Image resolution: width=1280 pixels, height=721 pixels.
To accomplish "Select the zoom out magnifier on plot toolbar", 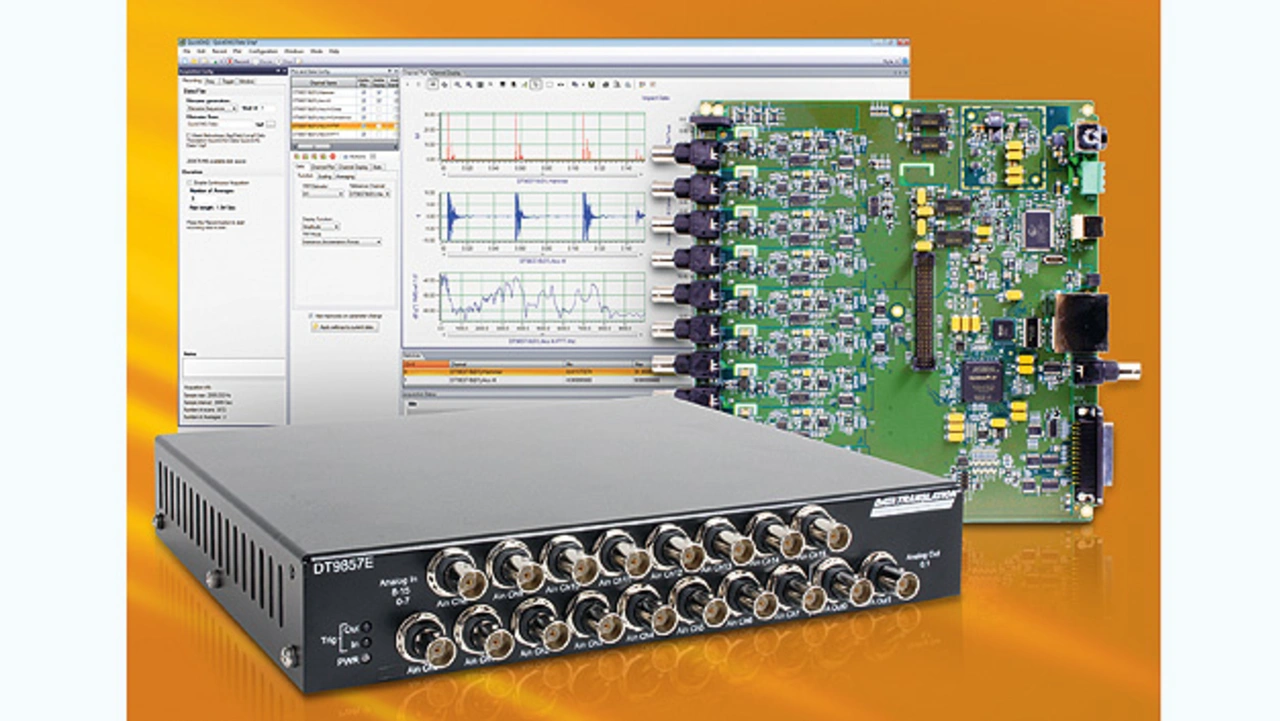I will pyautogui.click(x=468, y=85).
